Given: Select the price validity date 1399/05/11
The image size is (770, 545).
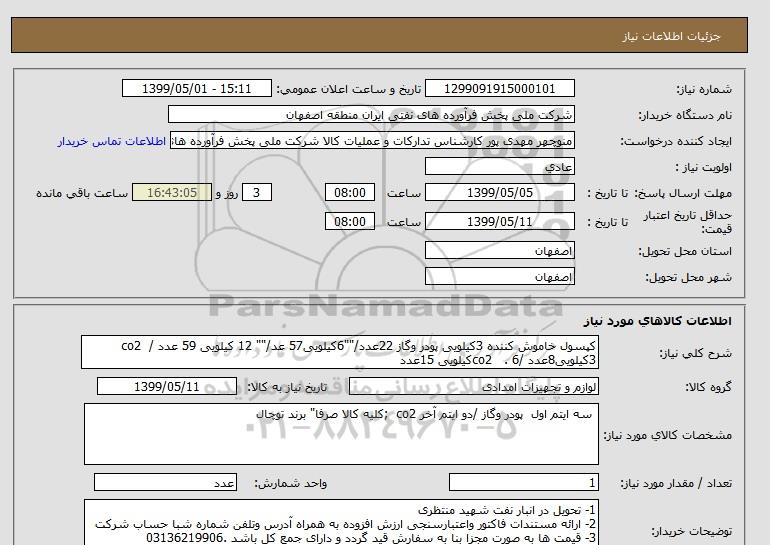Looking at the screenshot, I should tap(499, 221).
